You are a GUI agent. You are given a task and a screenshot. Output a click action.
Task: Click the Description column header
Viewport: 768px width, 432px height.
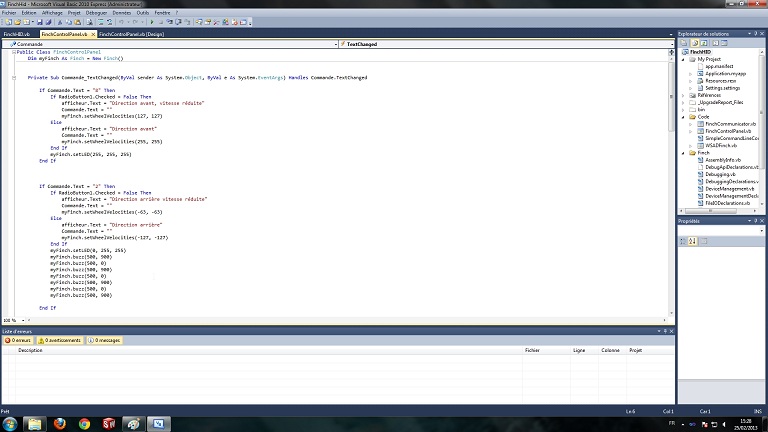click(x=31, y=351)
